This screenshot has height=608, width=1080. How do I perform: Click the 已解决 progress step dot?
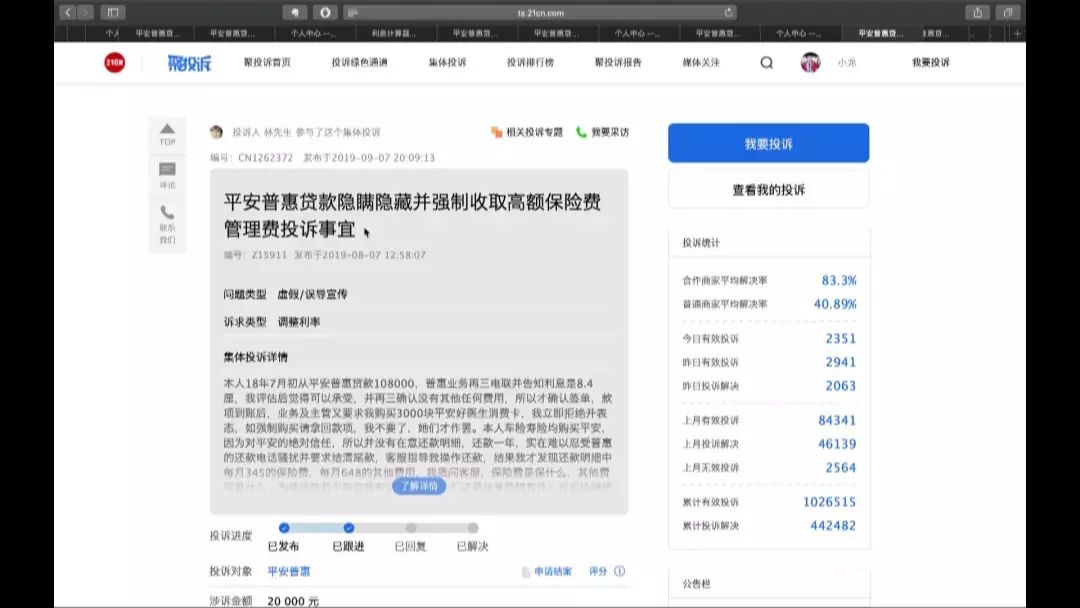coord(472,528)
